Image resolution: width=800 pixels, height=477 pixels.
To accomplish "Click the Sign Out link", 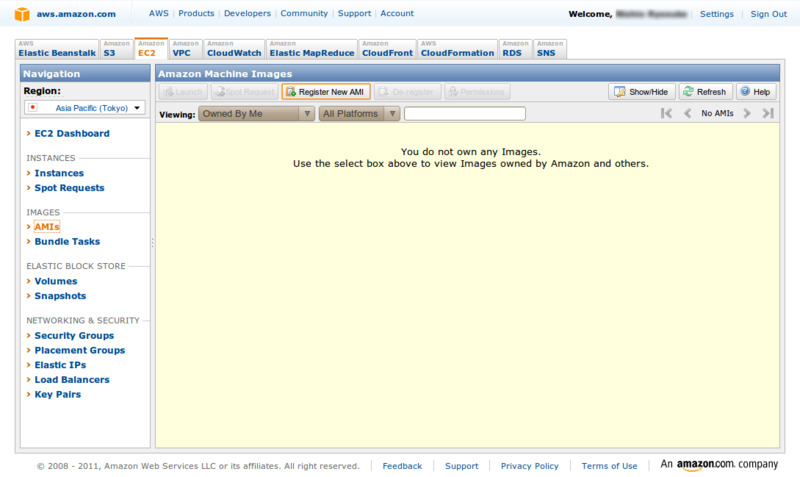I will 768,14.
